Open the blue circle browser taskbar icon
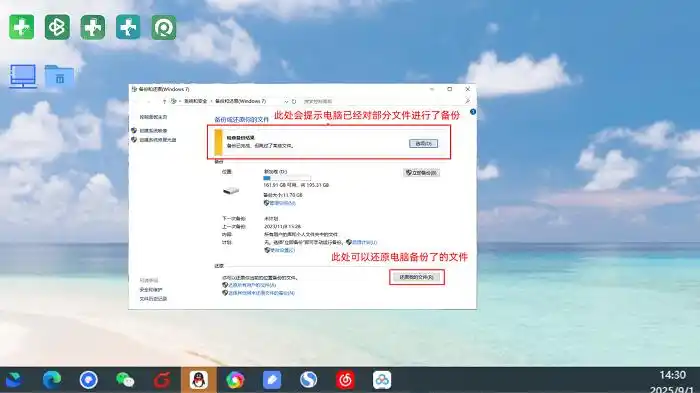Viewport: 700px width, 393px height. [88, 380]
